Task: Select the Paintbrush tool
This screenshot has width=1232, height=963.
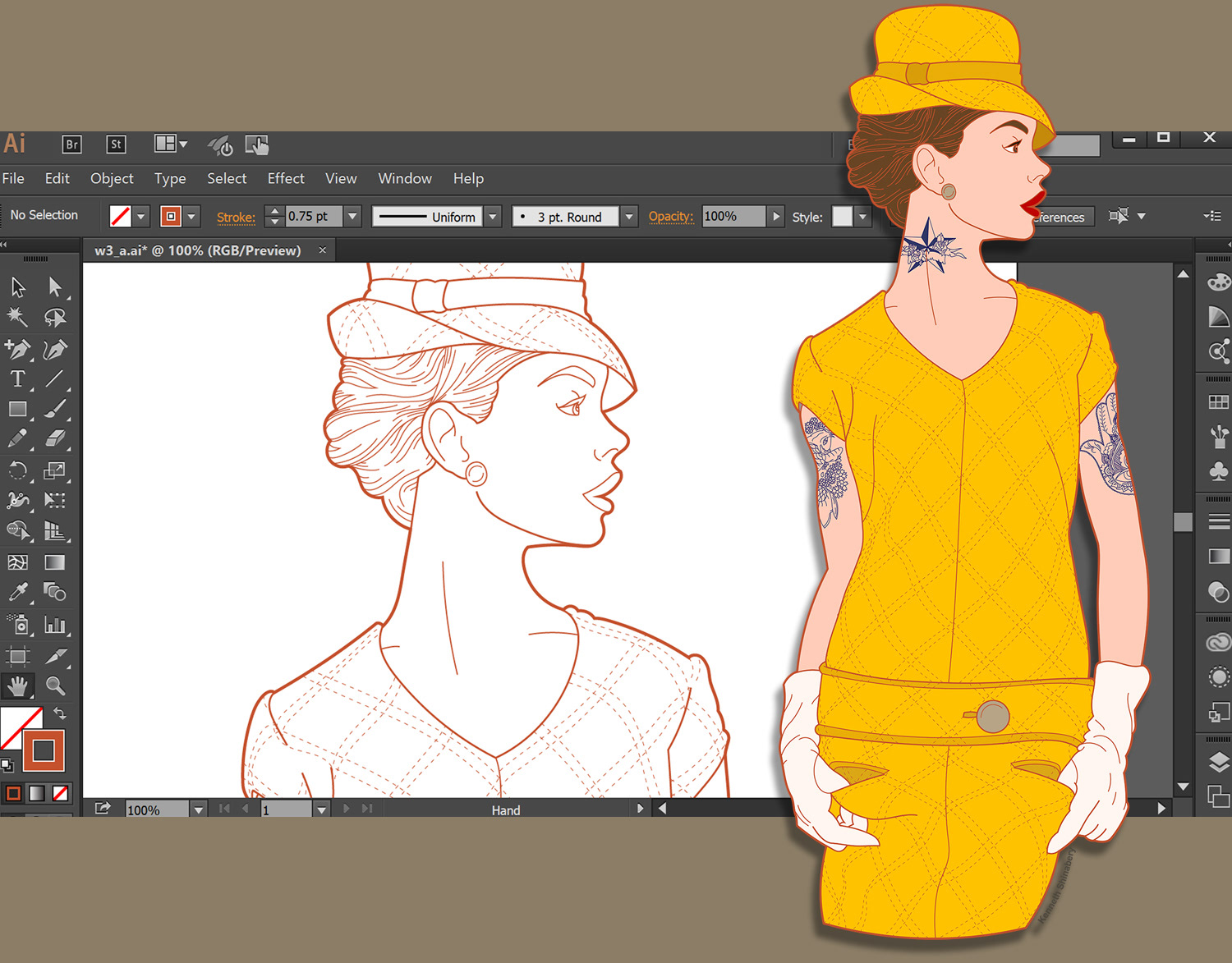Action: click(55, 409)
